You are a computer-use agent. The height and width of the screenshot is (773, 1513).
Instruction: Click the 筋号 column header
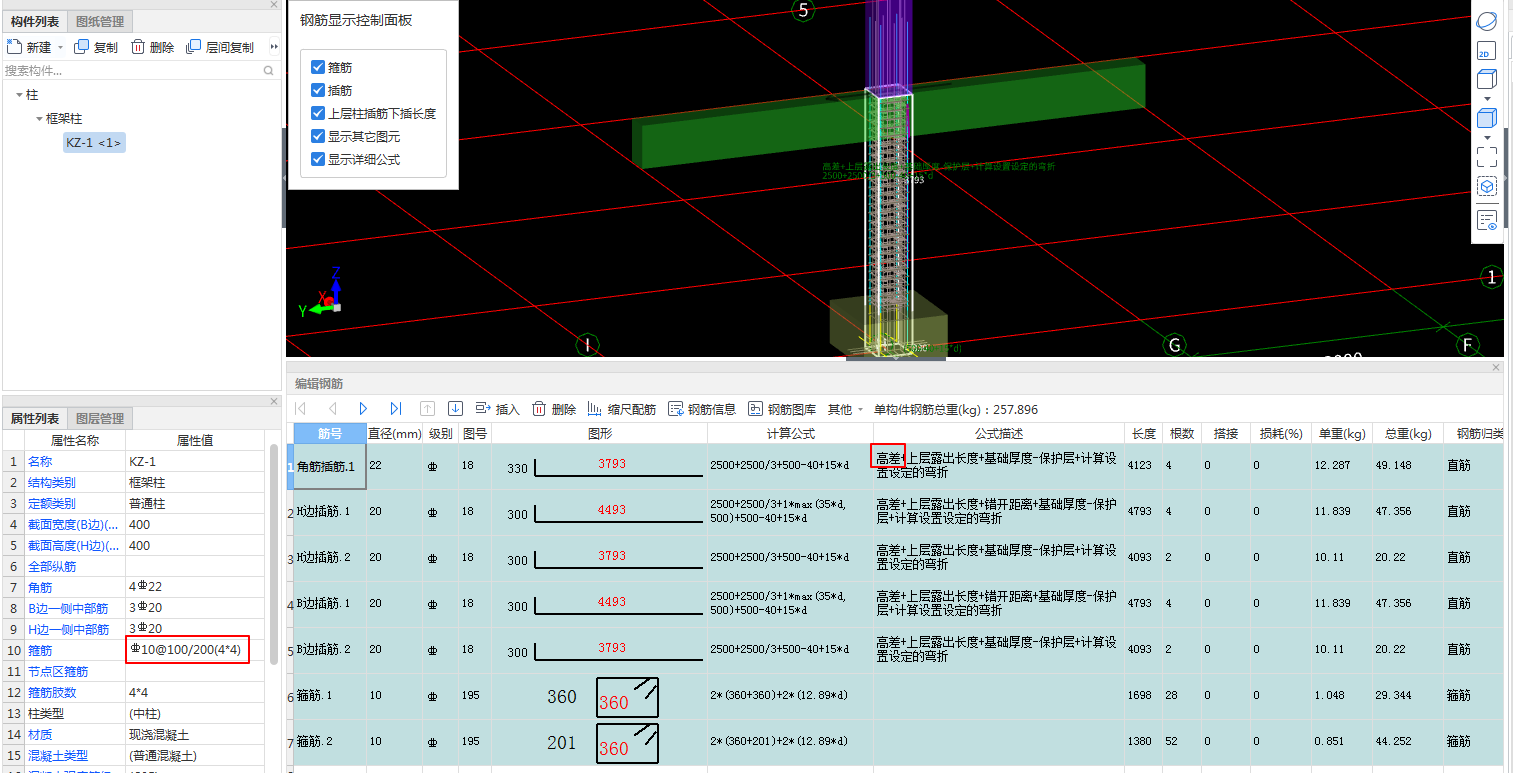coord(330,434)
